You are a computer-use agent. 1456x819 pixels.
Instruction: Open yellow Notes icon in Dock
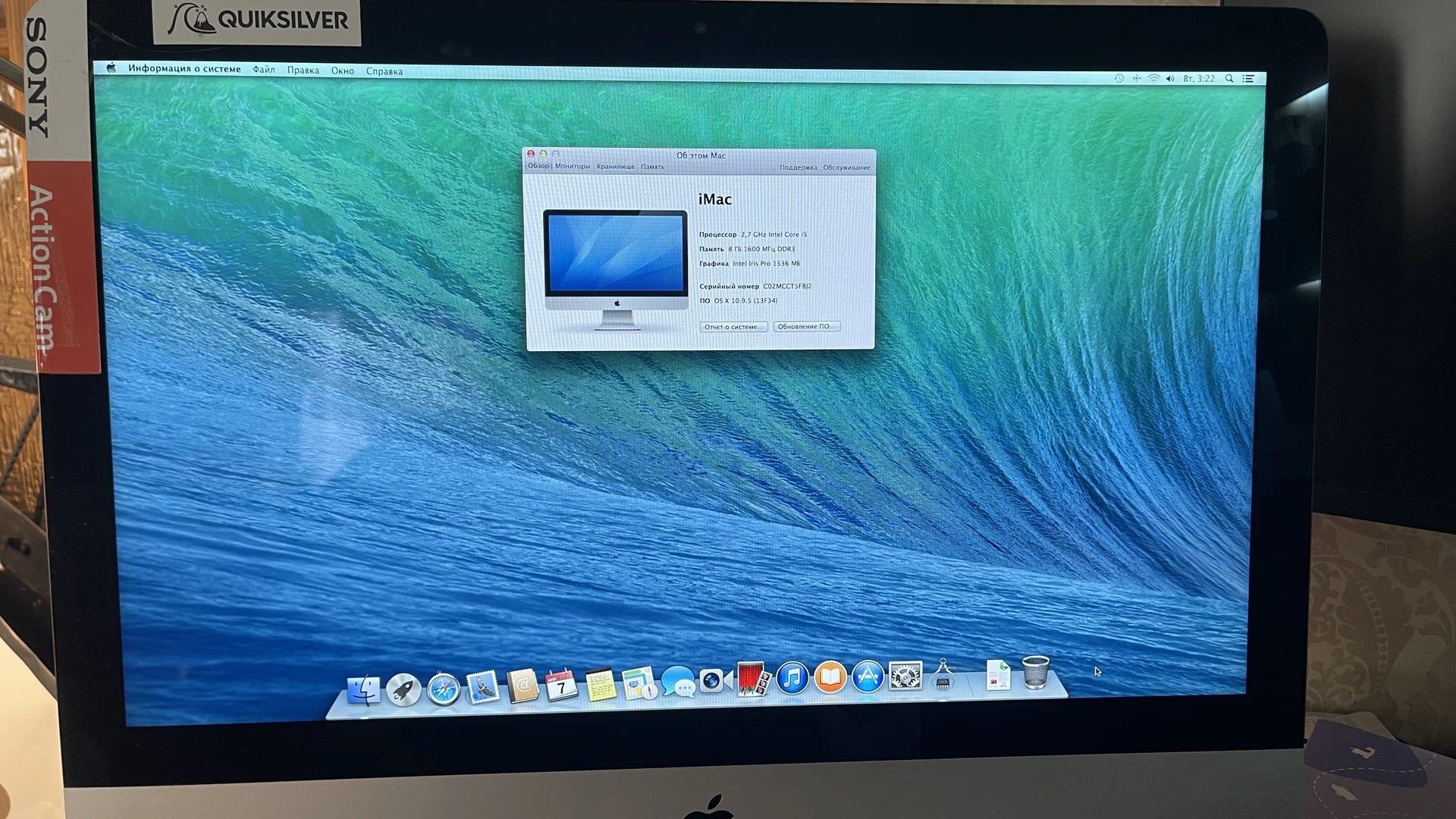pos(601,685)
